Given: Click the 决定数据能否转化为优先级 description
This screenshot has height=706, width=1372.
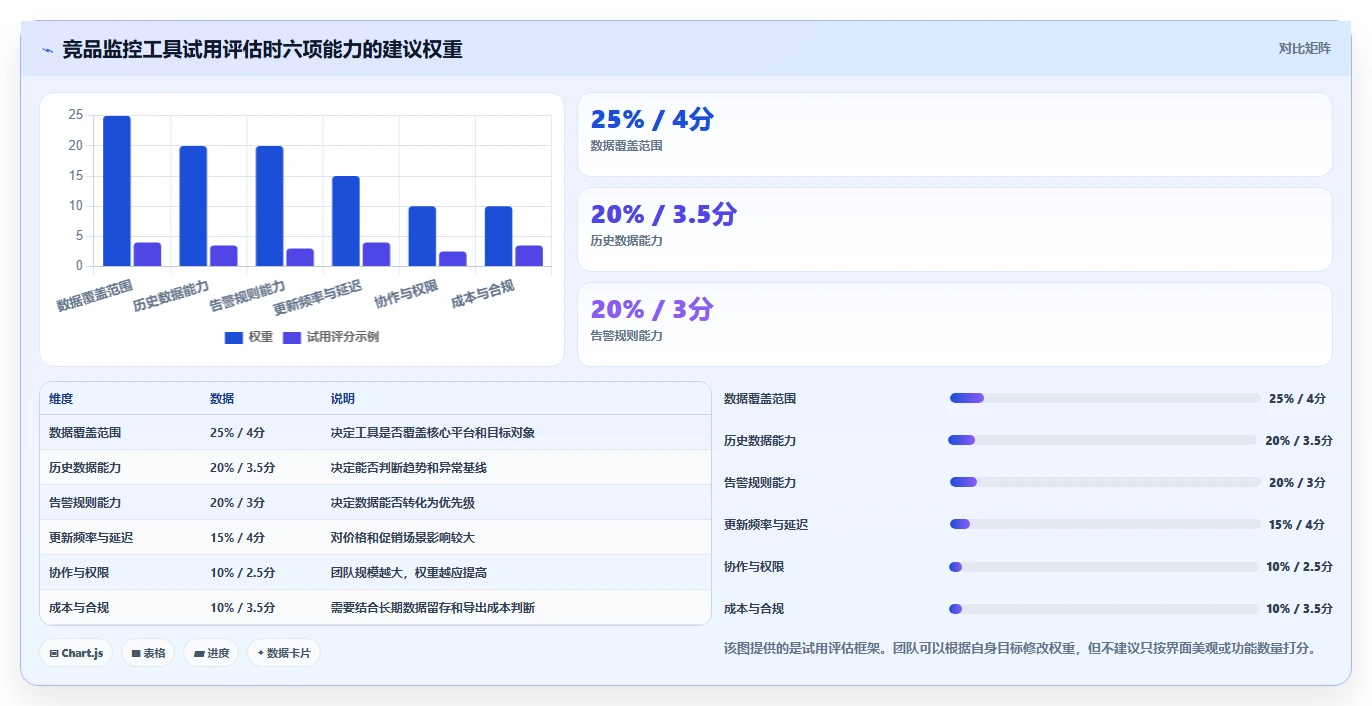Looking at the screenshot, I should [x=403, y=503].
